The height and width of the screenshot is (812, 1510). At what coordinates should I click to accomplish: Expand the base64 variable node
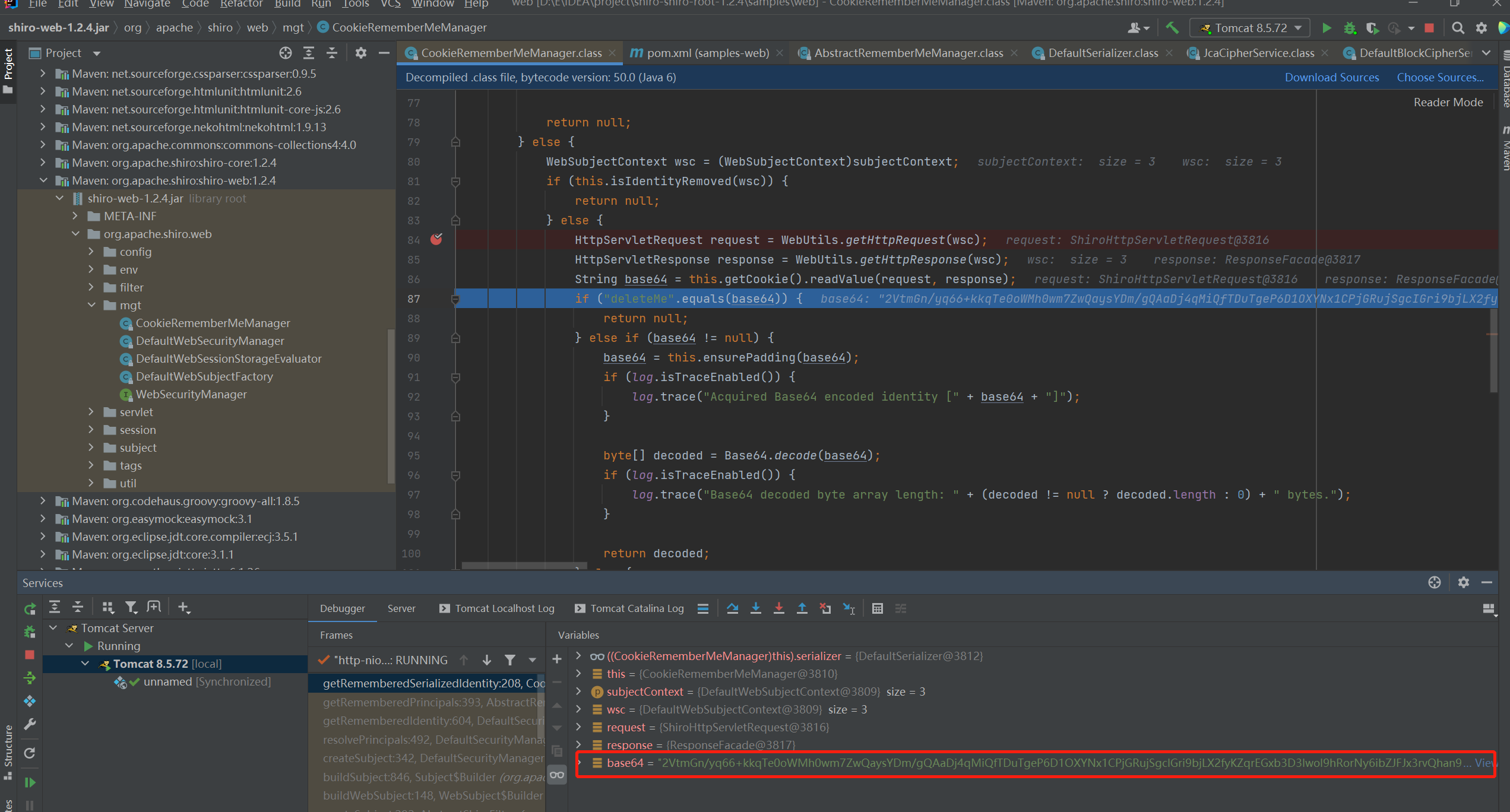click(579, 763)
